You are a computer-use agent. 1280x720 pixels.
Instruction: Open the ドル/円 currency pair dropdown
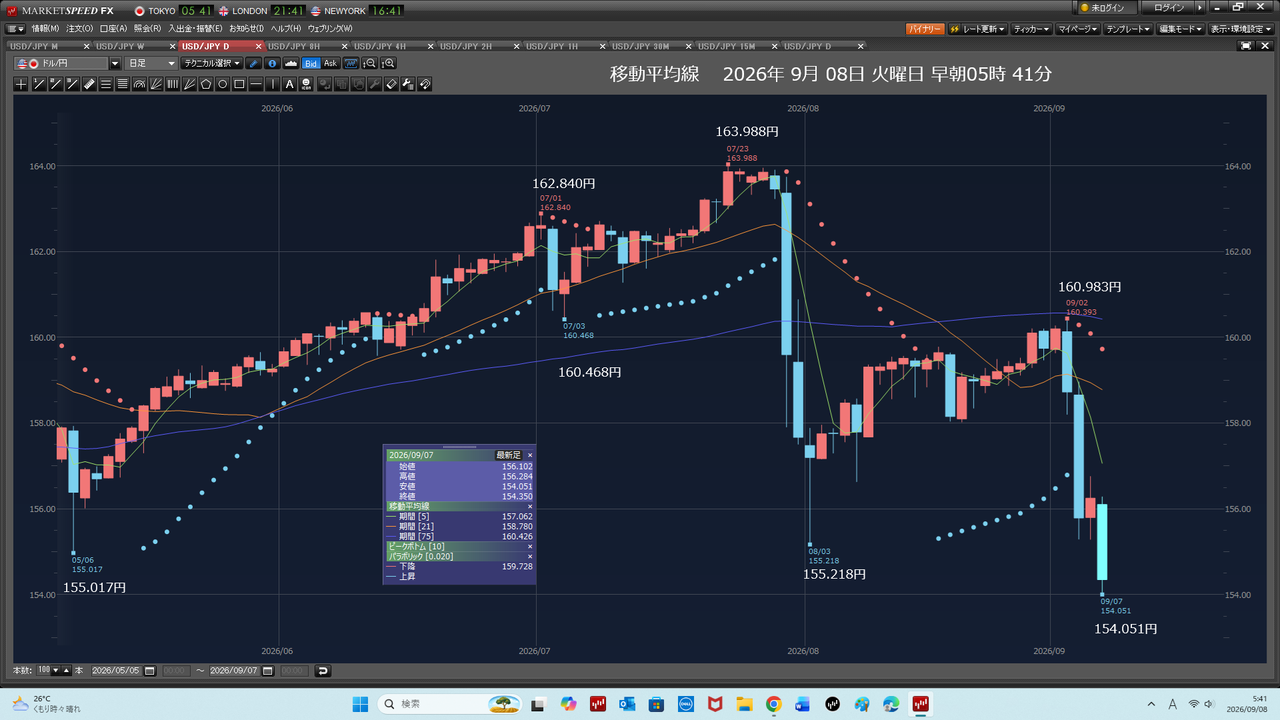[x=115, y=63]
